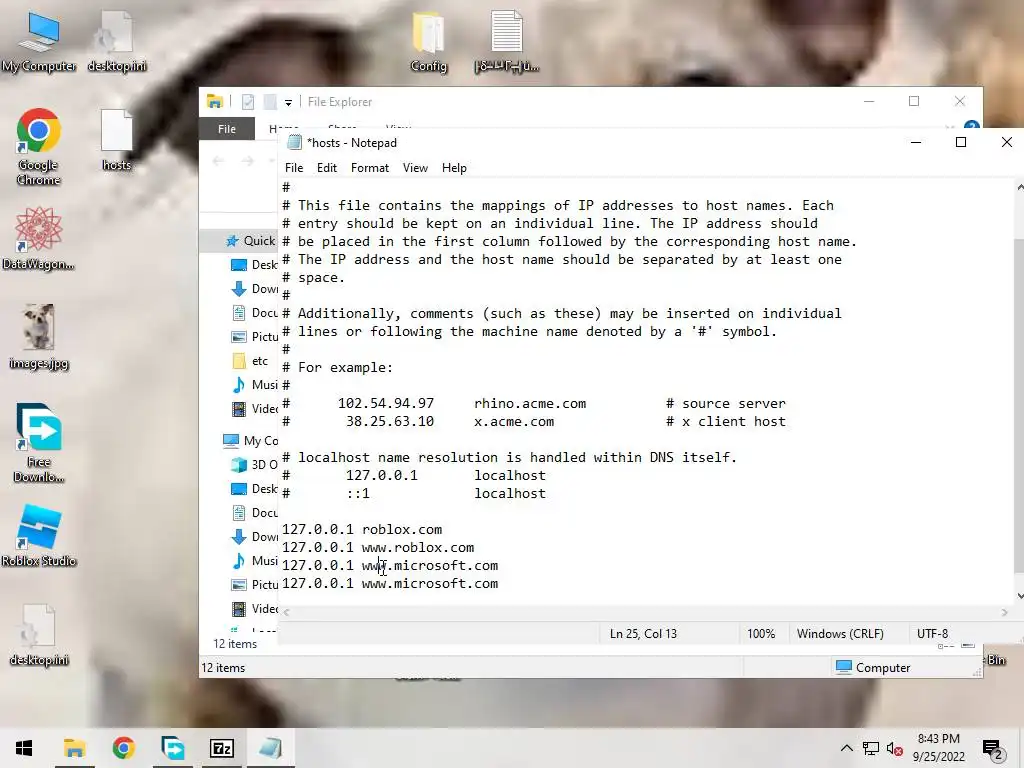
Task: Open My Computer desktop icon
Action: [x=39, y=42]
